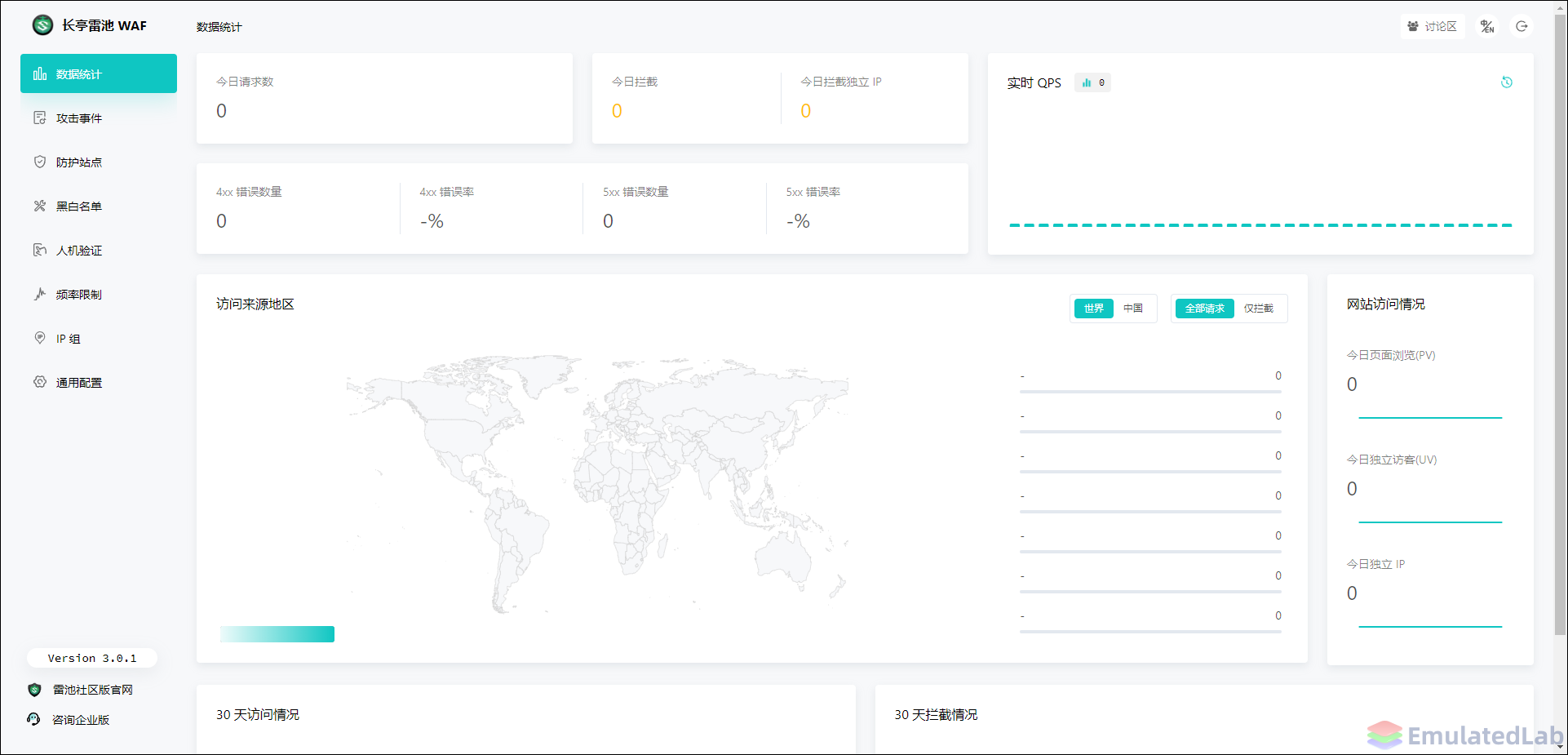Open IP 组 in the sidebar

point(99,339)
